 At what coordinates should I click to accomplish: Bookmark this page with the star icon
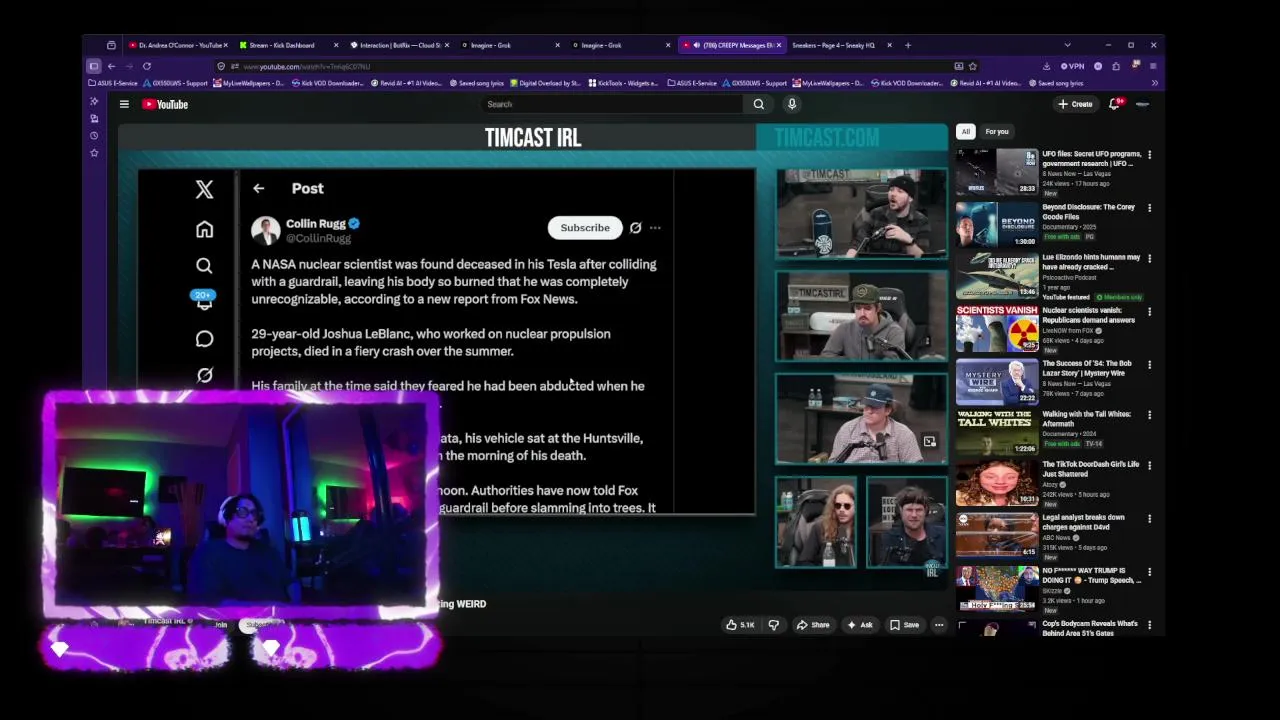click(x=972, y=66)
